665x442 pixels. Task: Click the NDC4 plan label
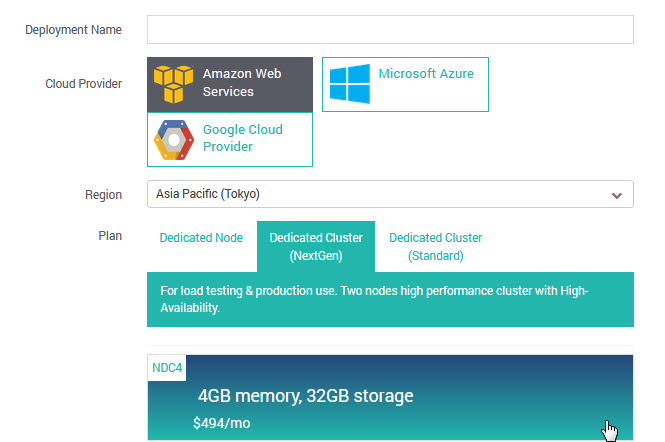point(167,368)
